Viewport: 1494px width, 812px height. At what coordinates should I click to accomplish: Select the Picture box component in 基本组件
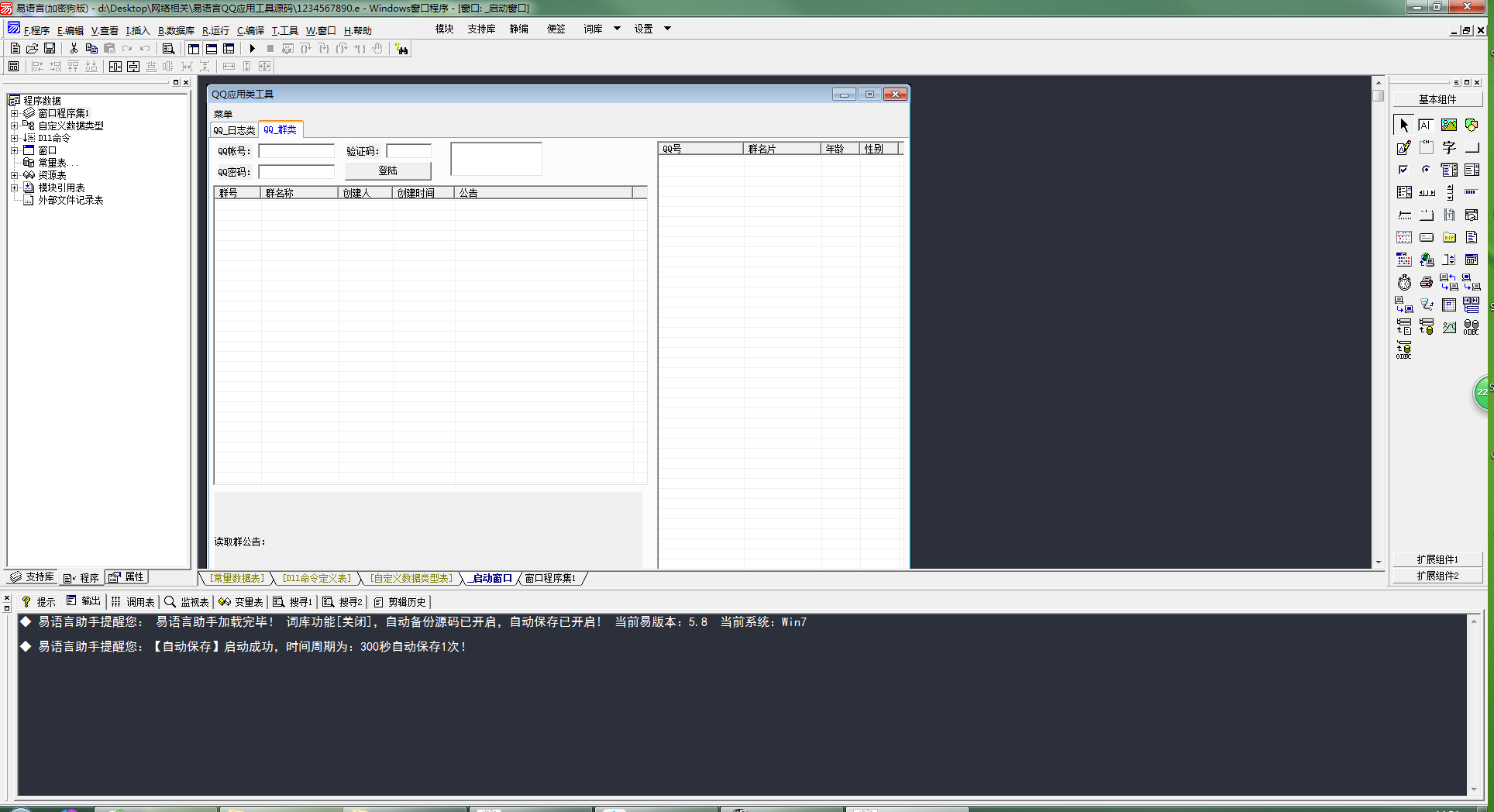click(x=1449, y=125)
